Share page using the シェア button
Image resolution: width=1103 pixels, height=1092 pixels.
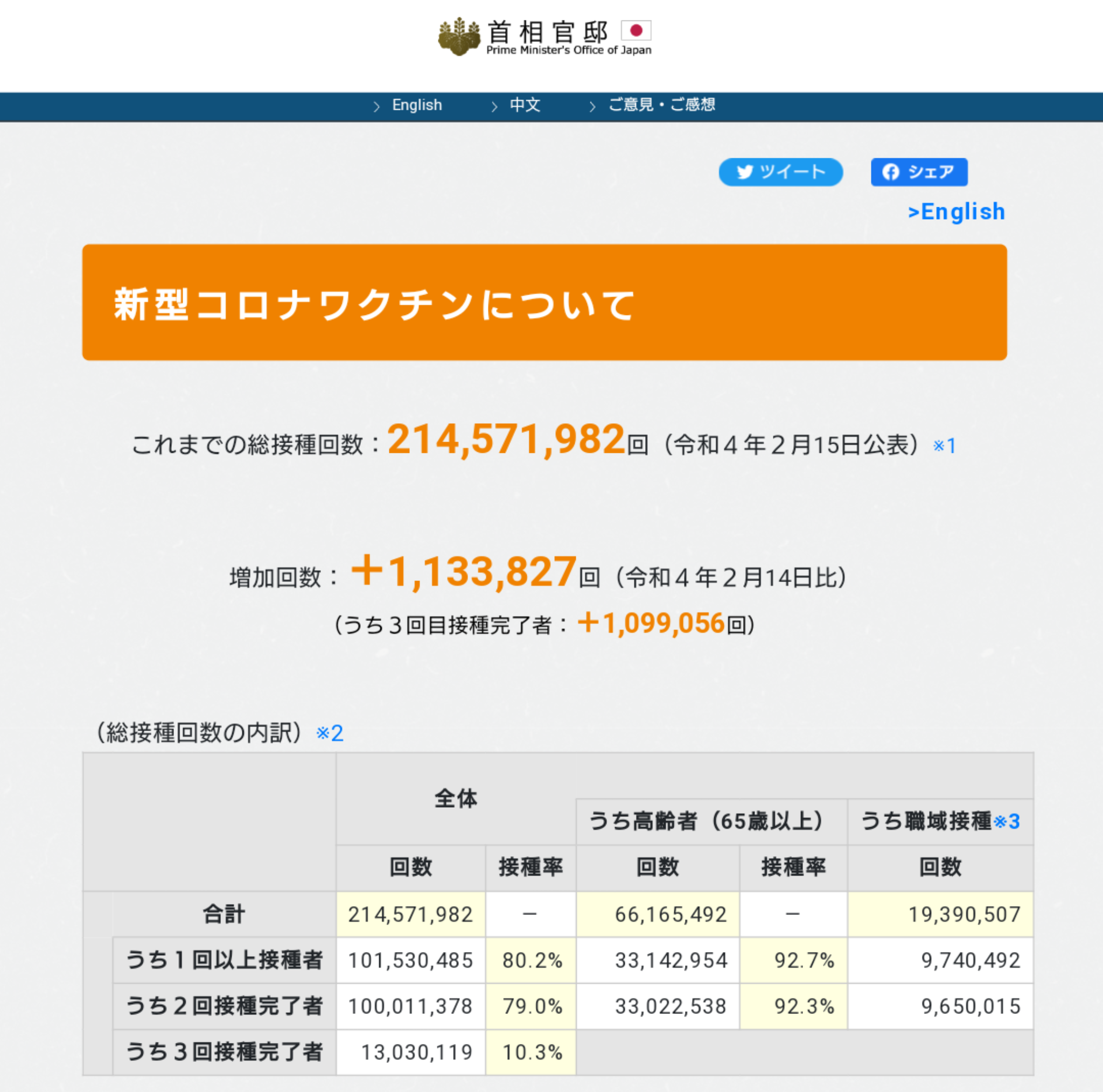coord(919,172)
